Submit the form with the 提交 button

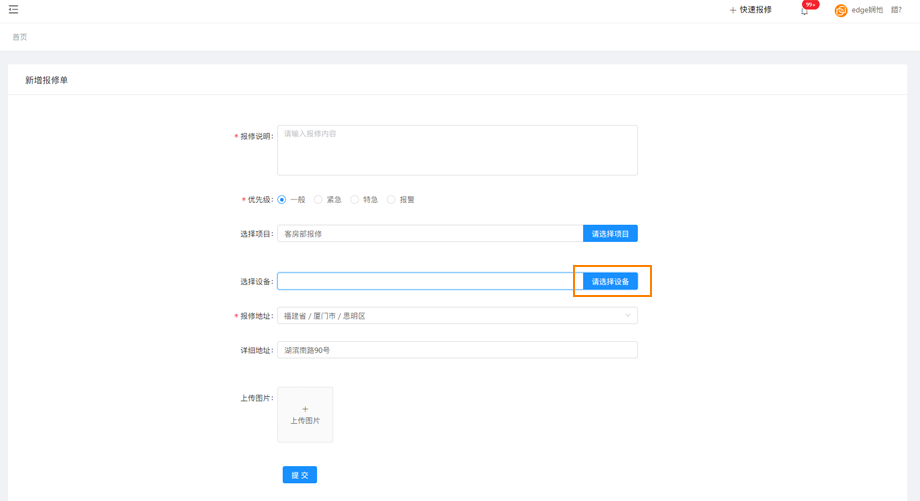[299, 475]
